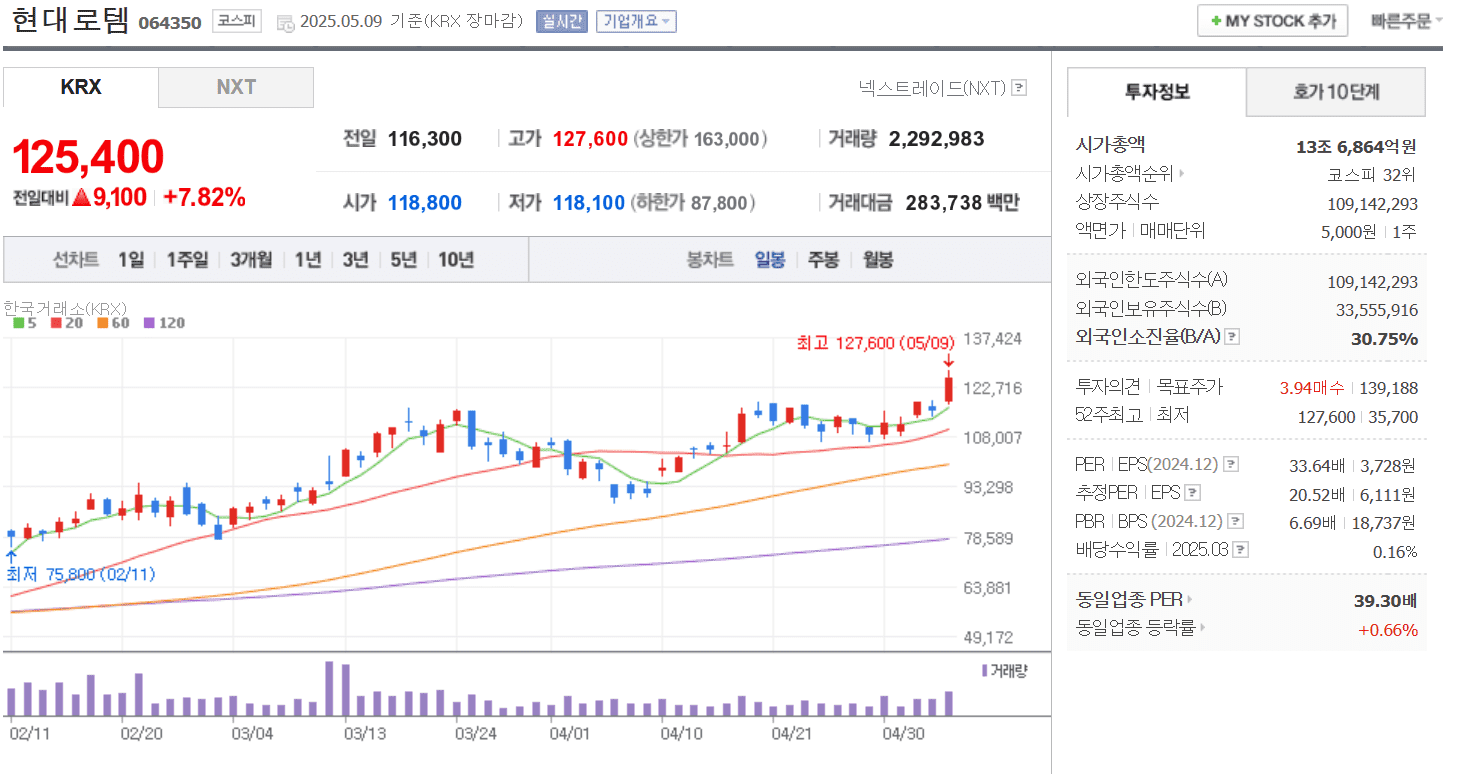The width and height of the screenshot is (1471, 774).
Task: Click the arrow icon beside 시가총액순위
Action: coord(1181,173)
